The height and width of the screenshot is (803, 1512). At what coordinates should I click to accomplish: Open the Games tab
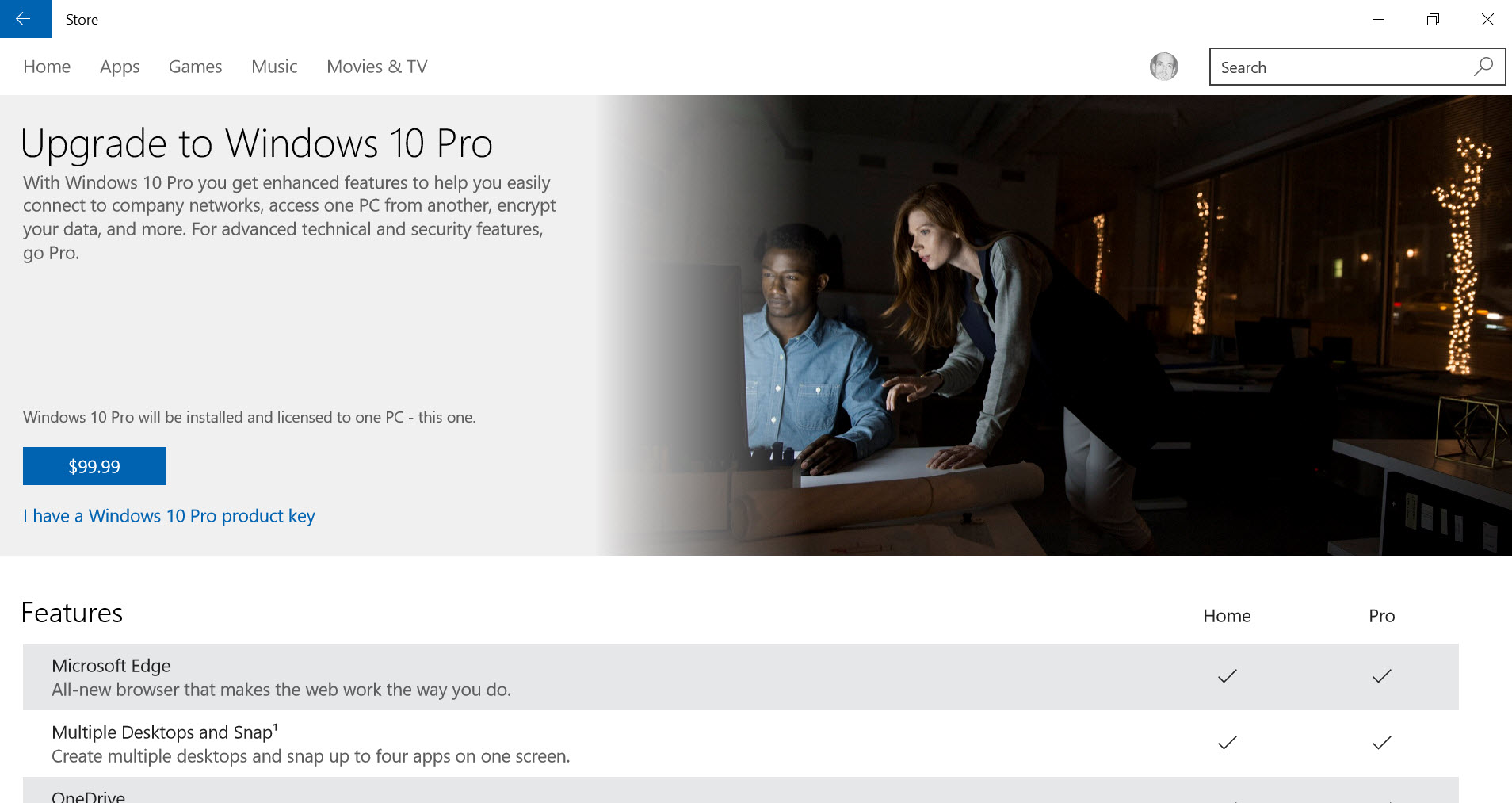195,67
